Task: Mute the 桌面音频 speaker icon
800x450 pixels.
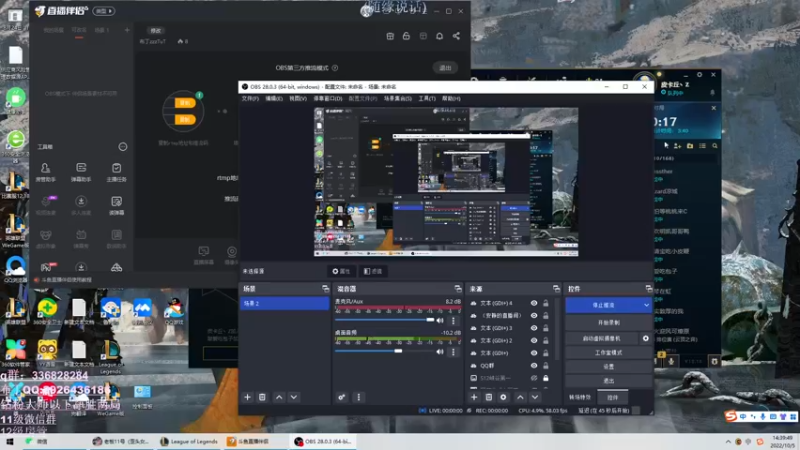Action: coord(440,352)
